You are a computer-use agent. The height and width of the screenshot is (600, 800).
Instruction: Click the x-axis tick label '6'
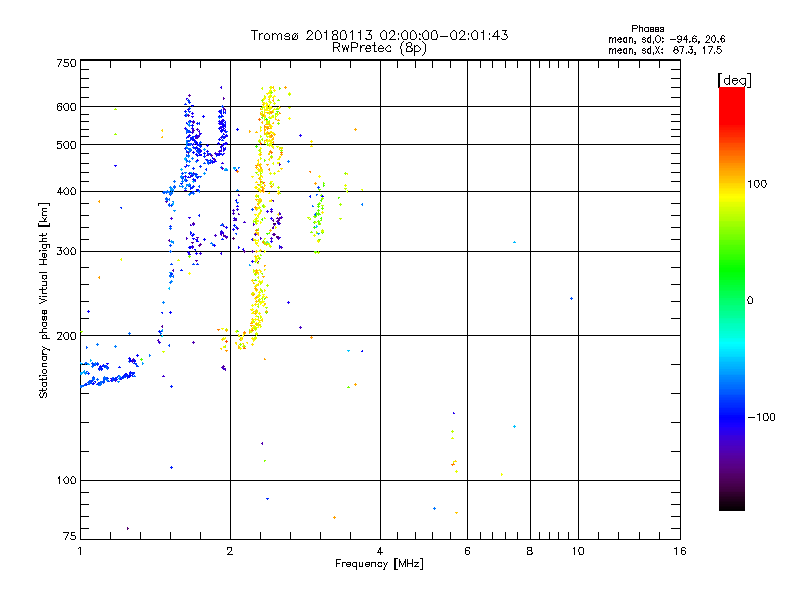click(467, 551)
